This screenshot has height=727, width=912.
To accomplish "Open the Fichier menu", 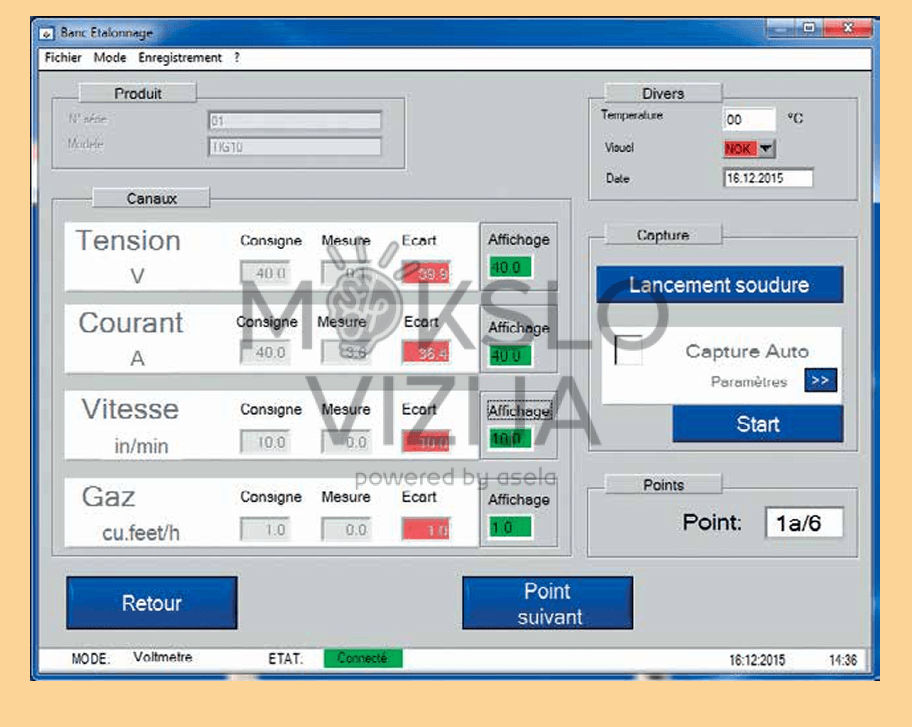I will pos(63,58).
